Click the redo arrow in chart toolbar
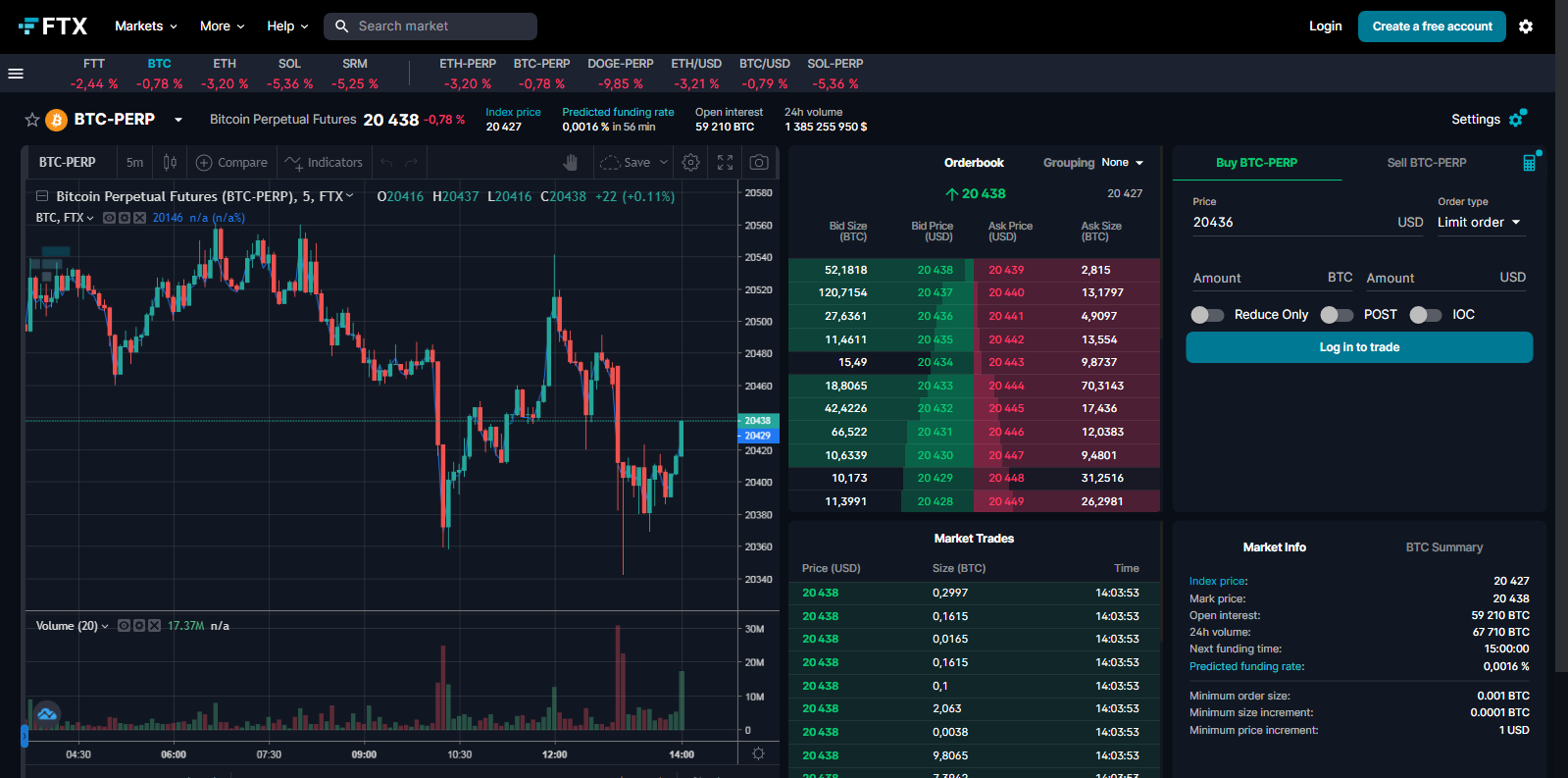Screen dimensions: 1568x778 412,163
